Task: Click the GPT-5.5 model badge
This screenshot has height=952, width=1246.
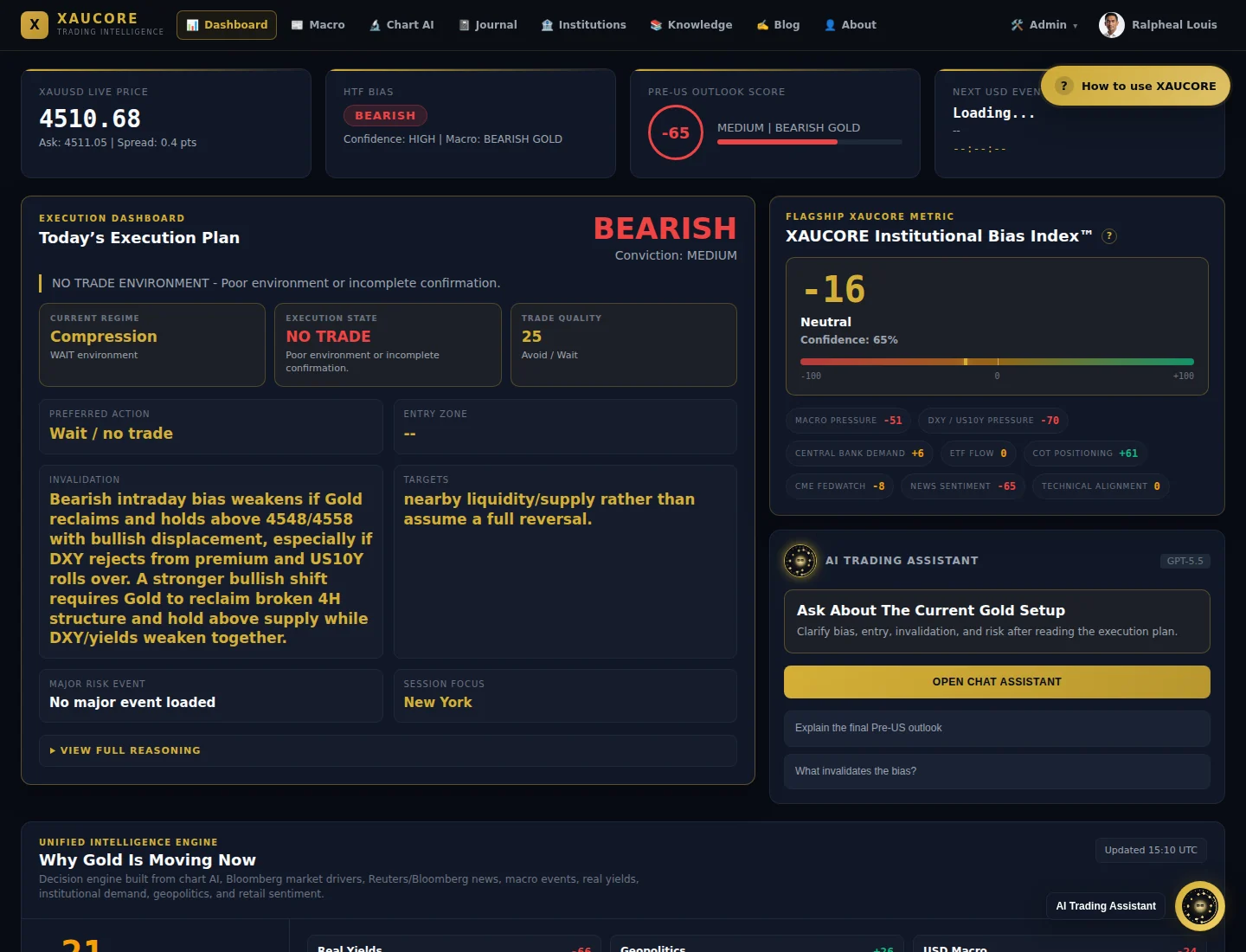Action: (1185, 561)
